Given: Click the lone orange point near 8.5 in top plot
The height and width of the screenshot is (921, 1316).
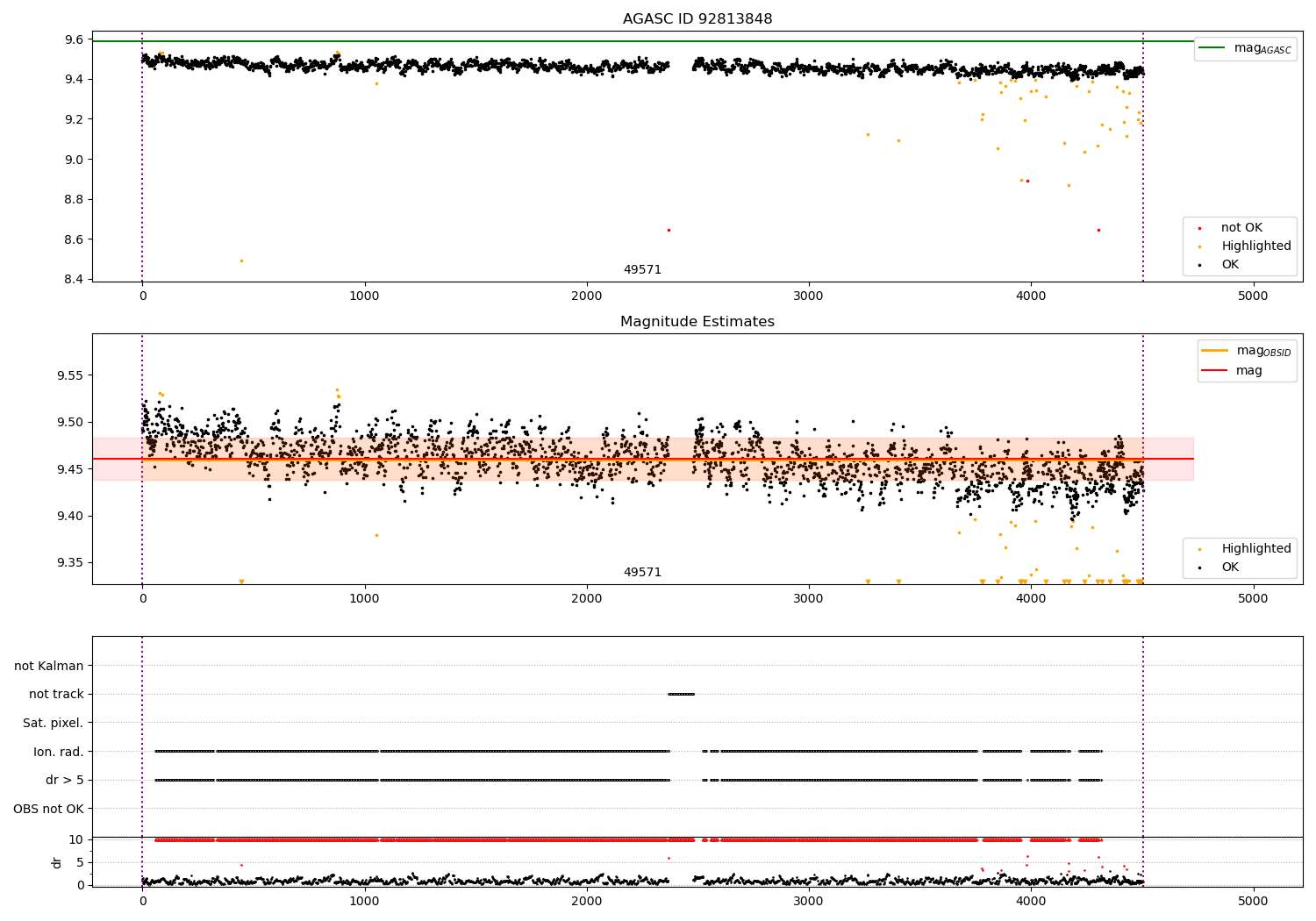Looking at the screenshot, I should (241, 261).
